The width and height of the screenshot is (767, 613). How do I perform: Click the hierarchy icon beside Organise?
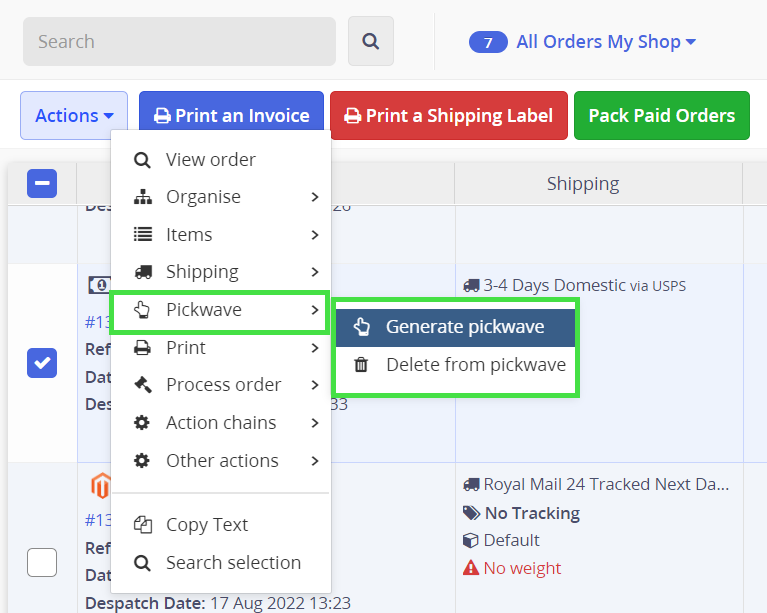[x=143, y=197]
